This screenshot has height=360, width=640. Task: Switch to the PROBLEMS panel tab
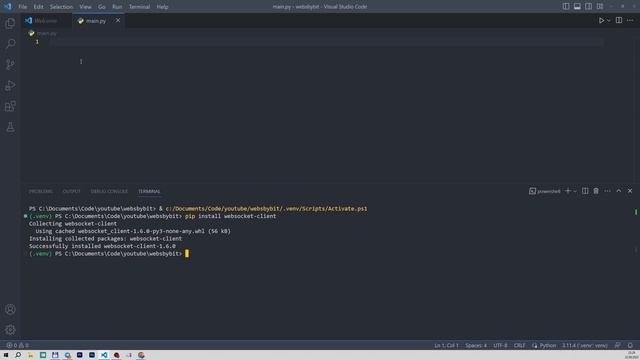[40, 191]
